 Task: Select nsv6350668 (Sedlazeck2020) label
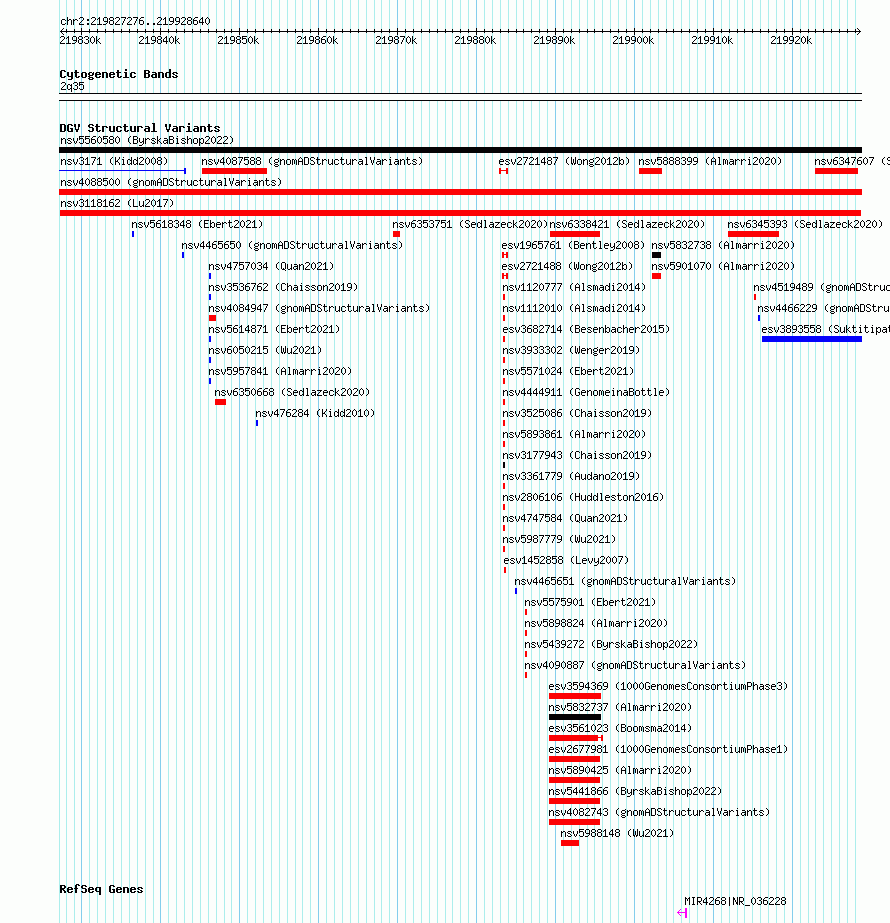pos(292,392)
